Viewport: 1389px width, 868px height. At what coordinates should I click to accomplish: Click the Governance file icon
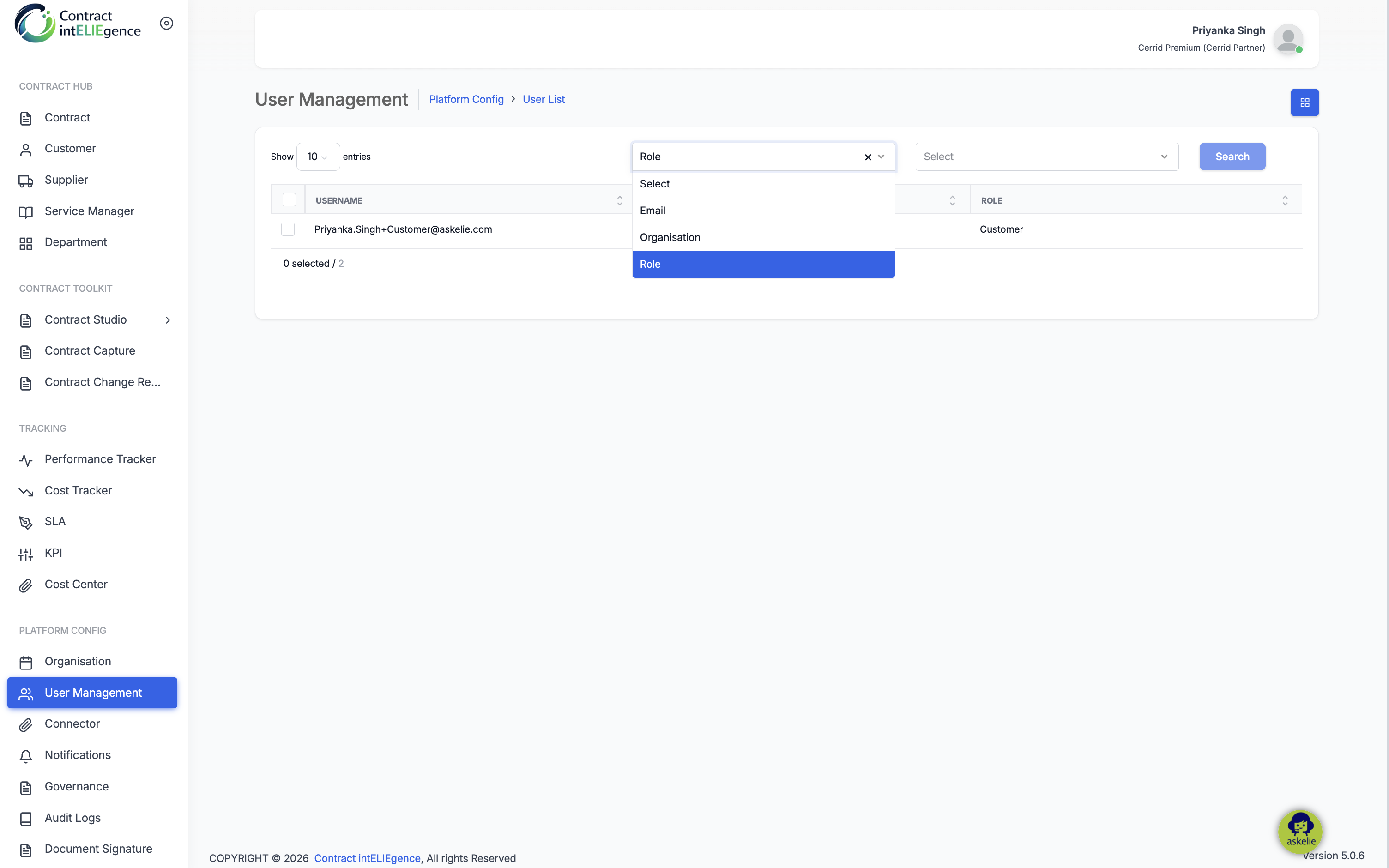pyautogui.click(x=26, y=788)
